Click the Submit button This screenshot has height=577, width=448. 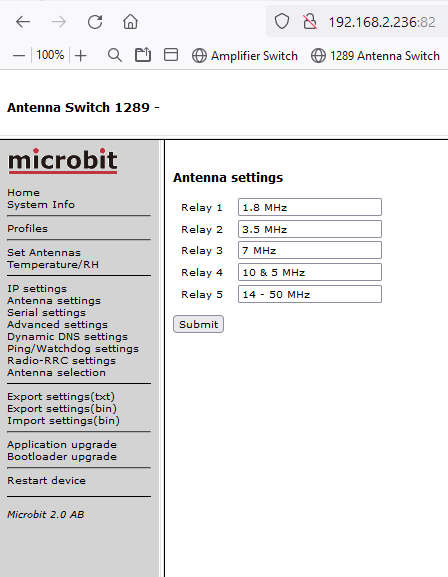point(198,324)
